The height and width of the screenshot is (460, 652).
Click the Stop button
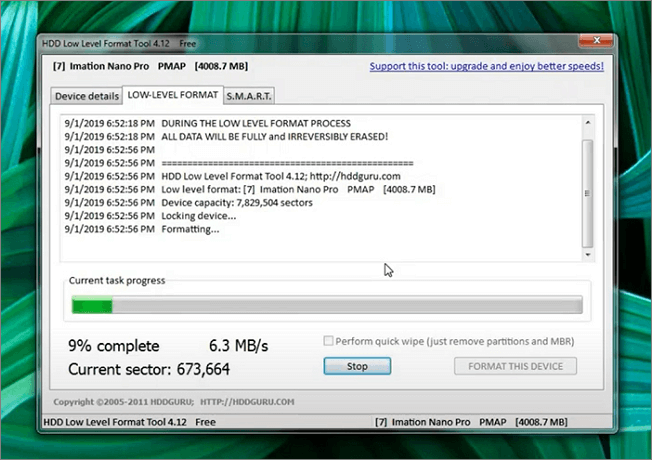click(357, 366)
